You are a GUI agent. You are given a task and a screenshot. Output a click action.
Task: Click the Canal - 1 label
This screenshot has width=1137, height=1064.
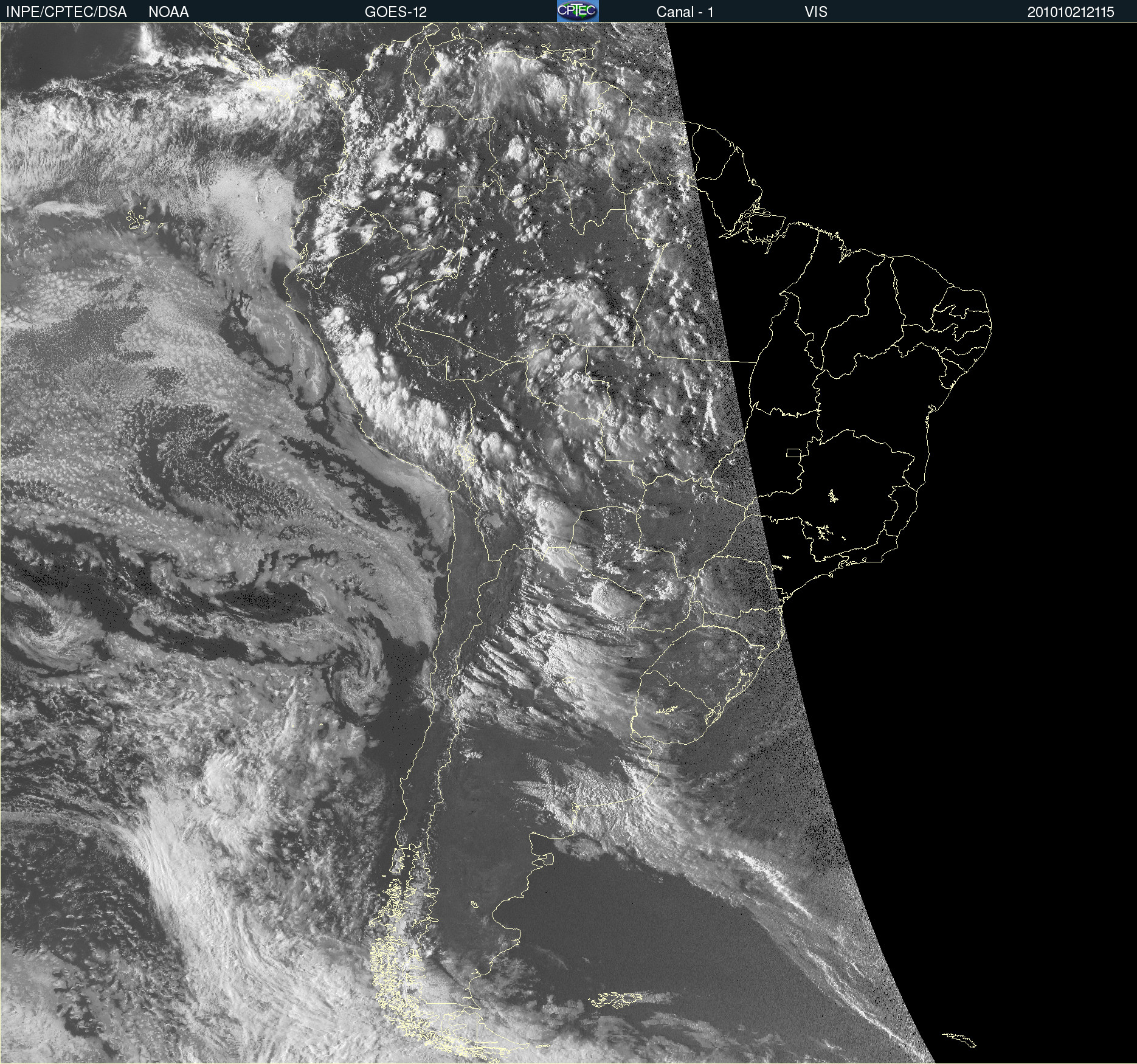click(x=685, y=12)
